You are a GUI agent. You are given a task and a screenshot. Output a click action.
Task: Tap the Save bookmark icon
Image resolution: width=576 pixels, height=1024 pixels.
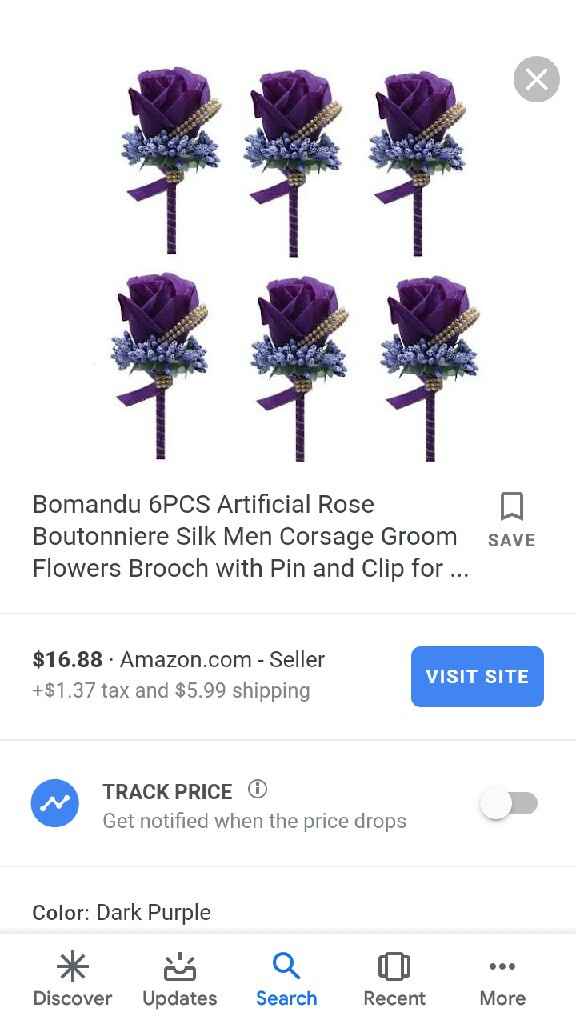coord(511,508)
